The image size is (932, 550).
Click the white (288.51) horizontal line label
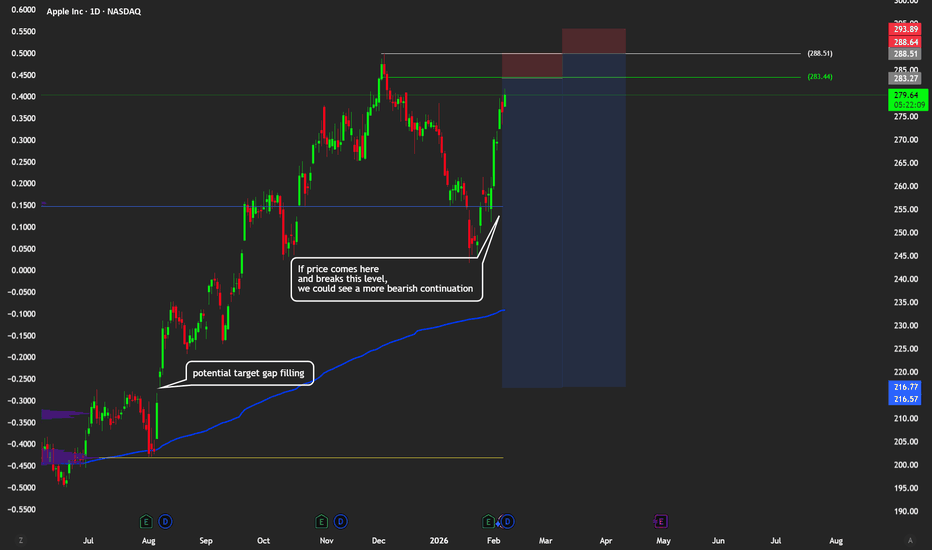click(820, 53)
